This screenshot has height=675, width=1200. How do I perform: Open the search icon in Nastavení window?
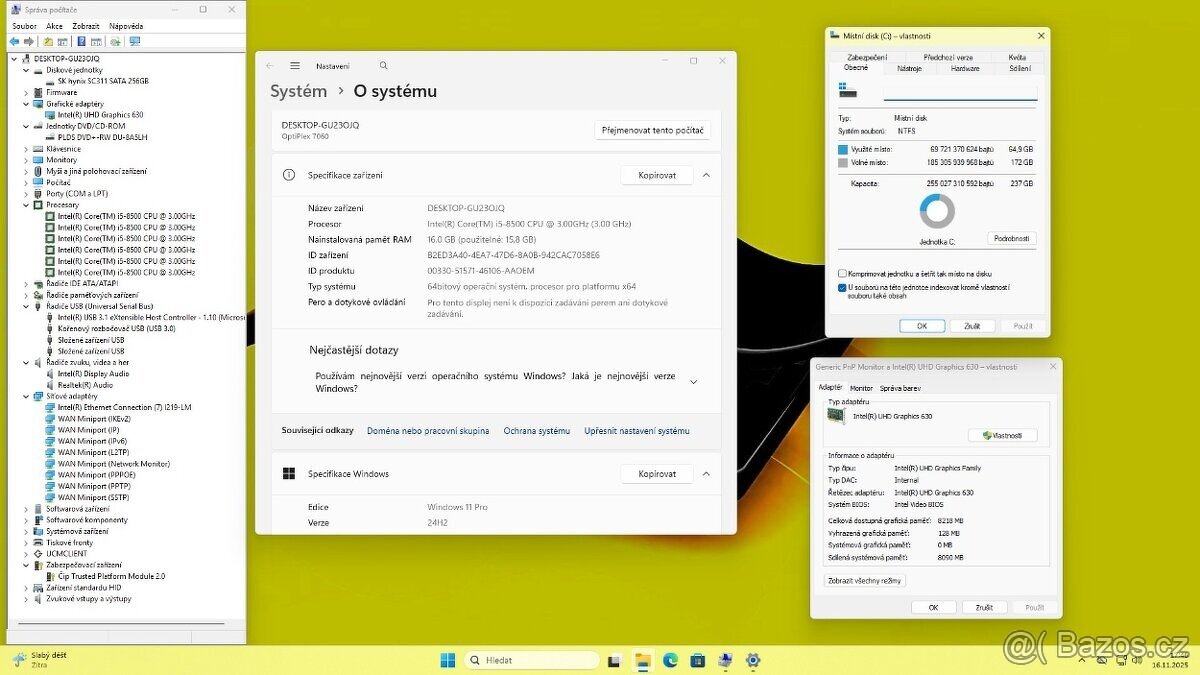[383, 65]
